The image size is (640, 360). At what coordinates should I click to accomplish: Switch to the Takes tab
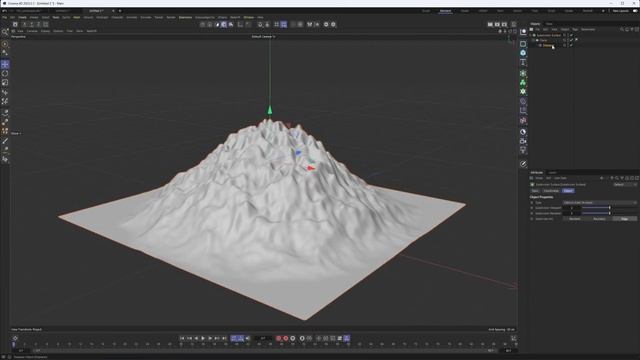[549, 24]
